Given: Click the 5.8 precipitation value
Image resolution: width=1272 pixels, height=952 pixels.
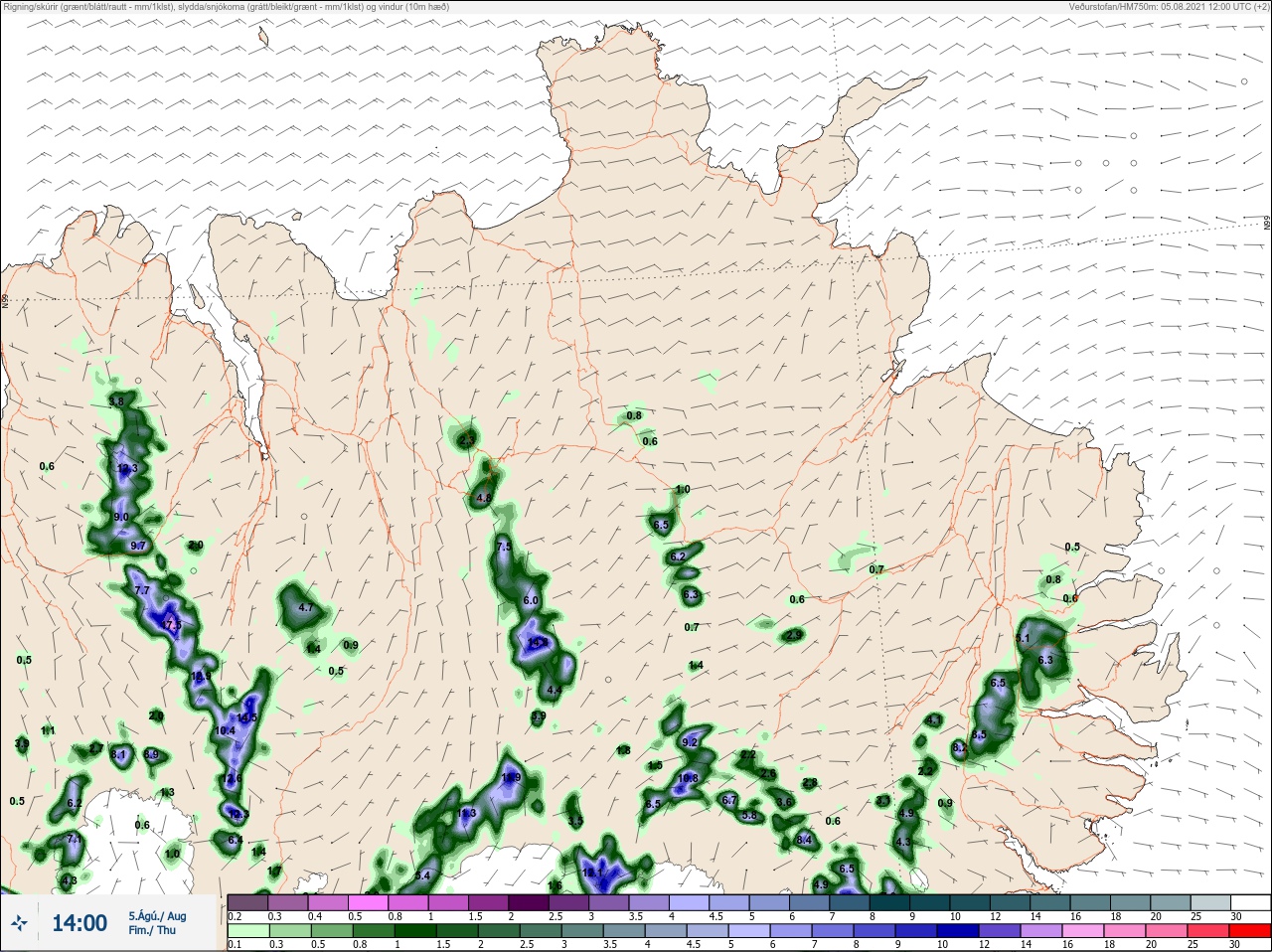Looking at the screenshot, I should coord(749,816).
